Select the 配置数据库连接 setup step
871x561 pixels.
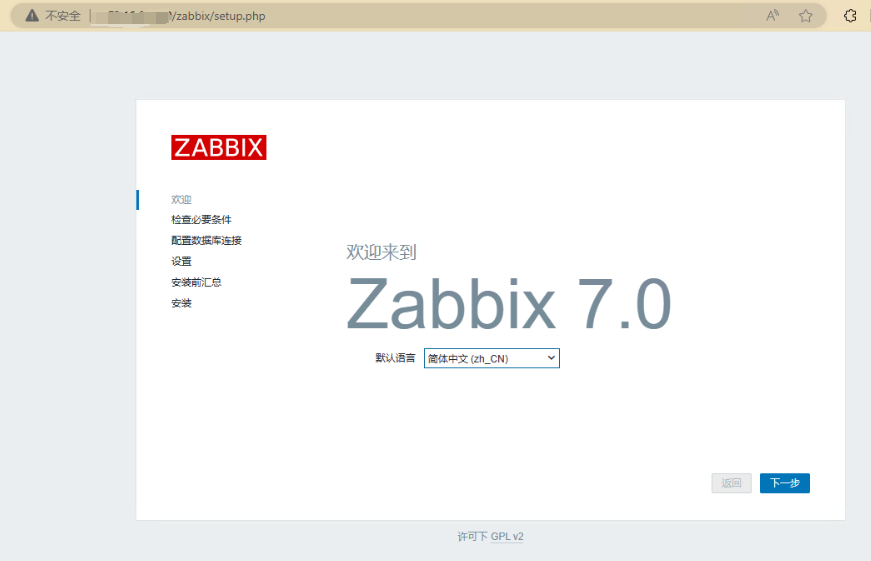pos(206,241)
